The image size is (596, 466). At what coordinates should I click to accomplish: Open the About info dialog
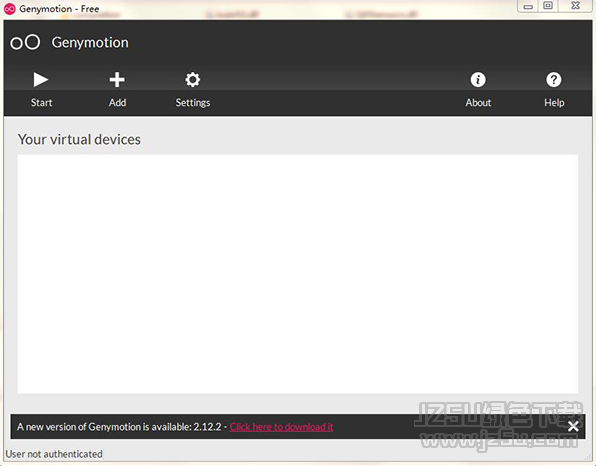(x=478, y=90)
